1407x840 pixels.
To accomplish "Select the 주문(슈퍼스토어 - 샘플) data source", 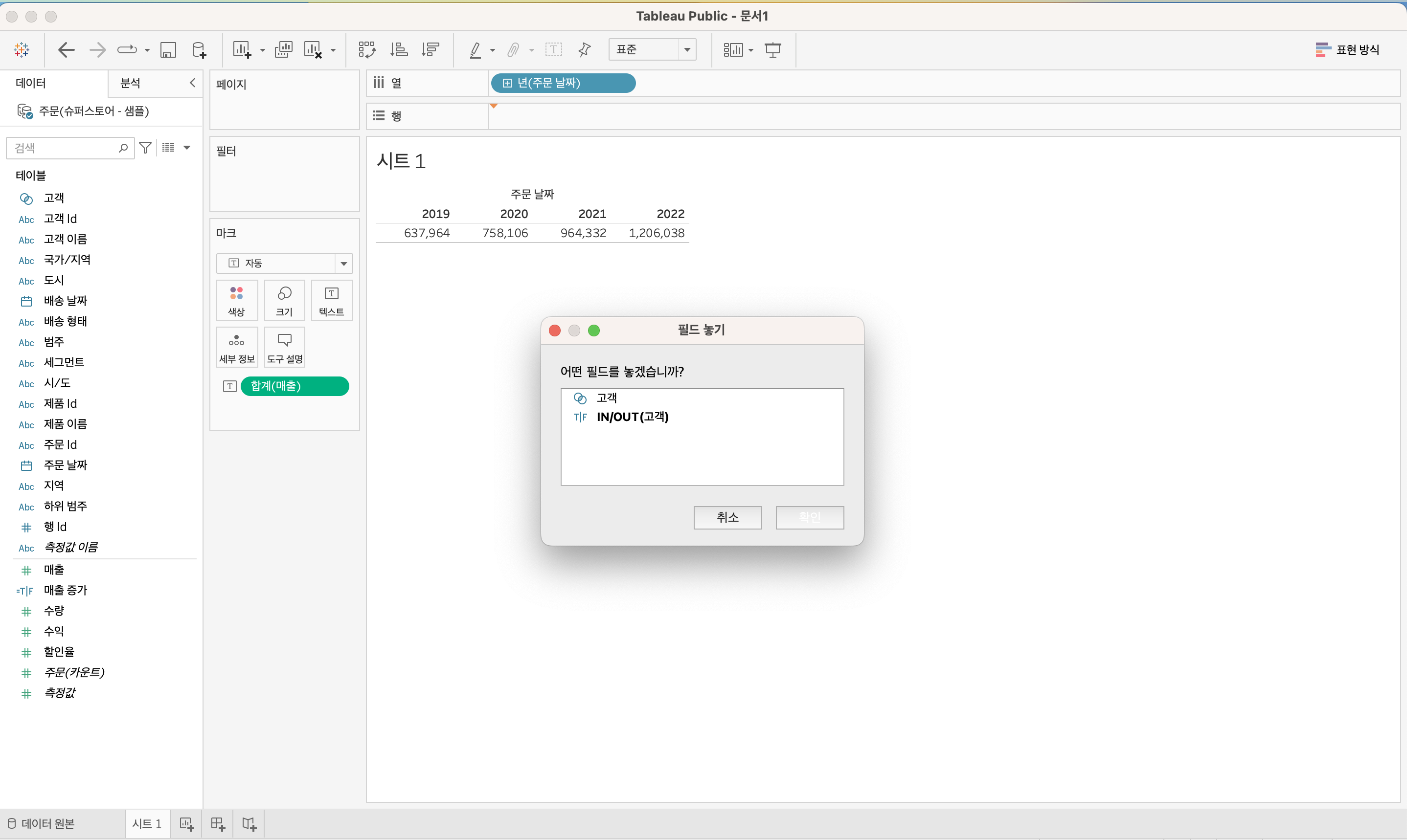I will point(93,111).
